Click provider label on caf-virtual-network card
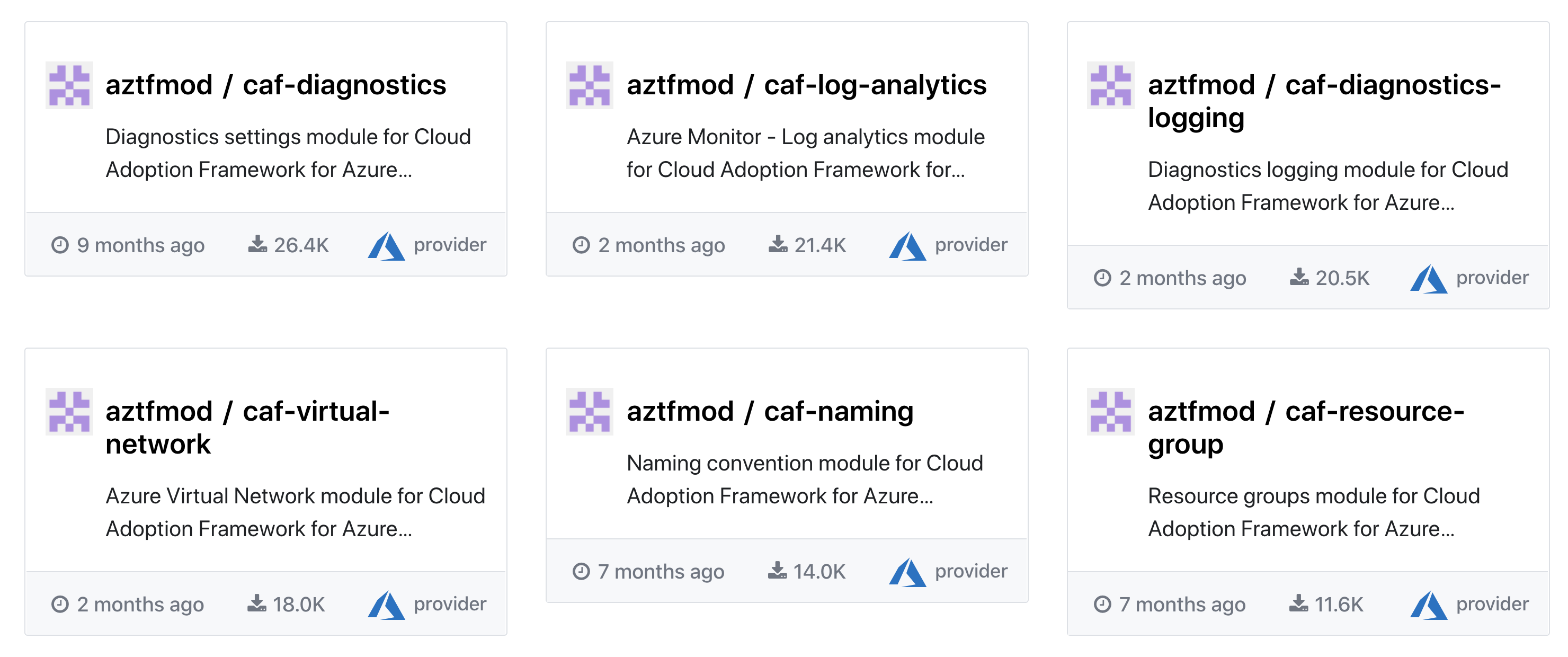This screenshot has height=657, width=1568. [x=450, y=604]
